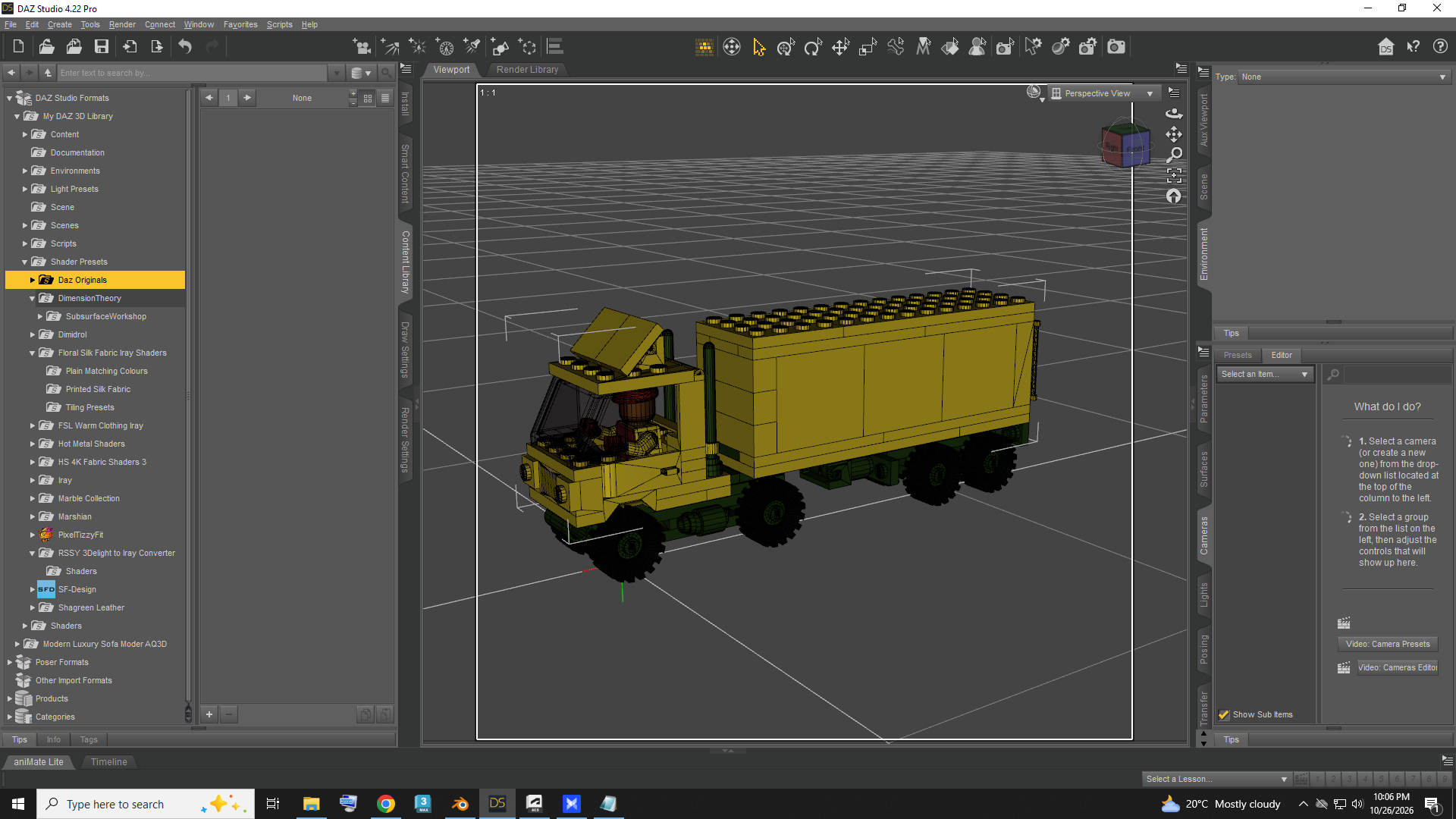Image resolution: width=1456 pixels, height=819 pixels.
Task: Open the Tags tab in content pane
Action: 89,739
